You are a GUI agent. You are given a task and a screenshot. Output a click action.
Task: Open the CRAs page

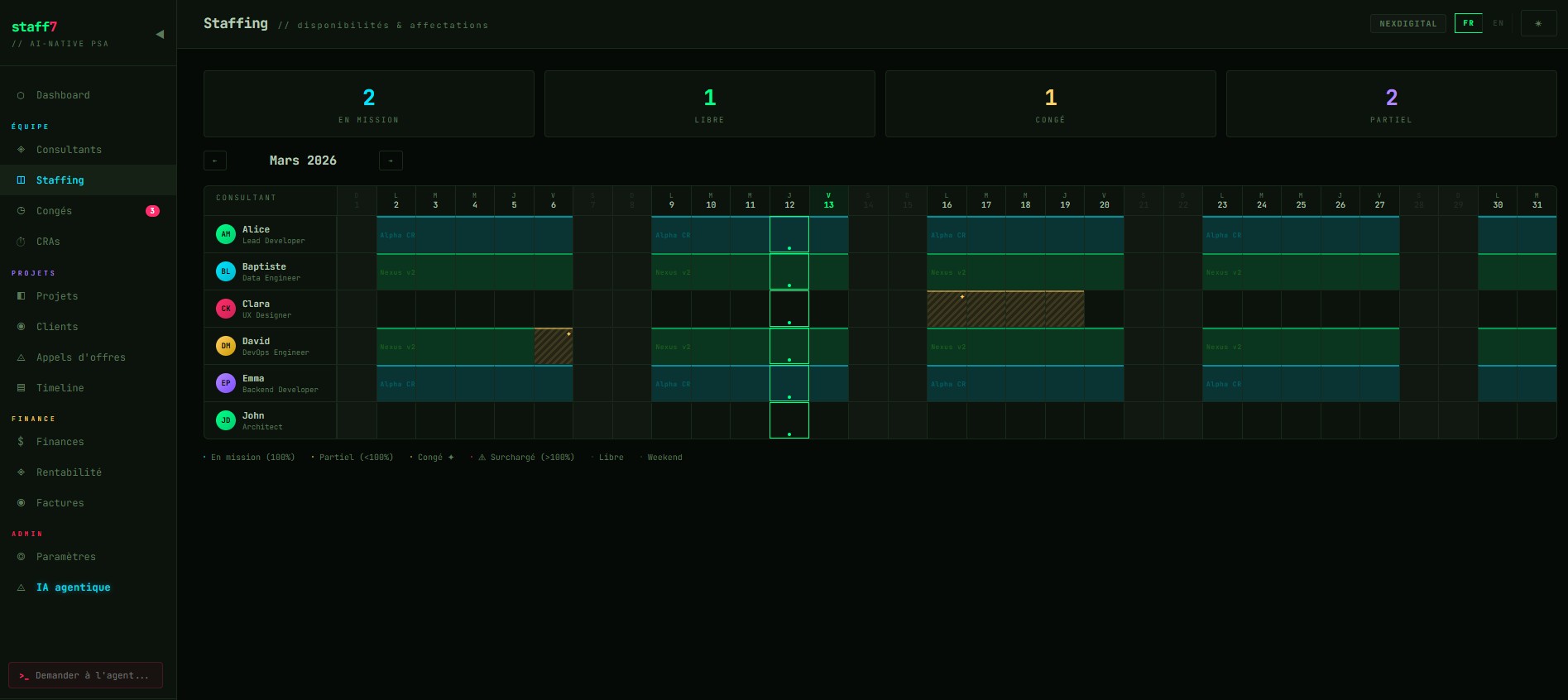click(88, 242)
